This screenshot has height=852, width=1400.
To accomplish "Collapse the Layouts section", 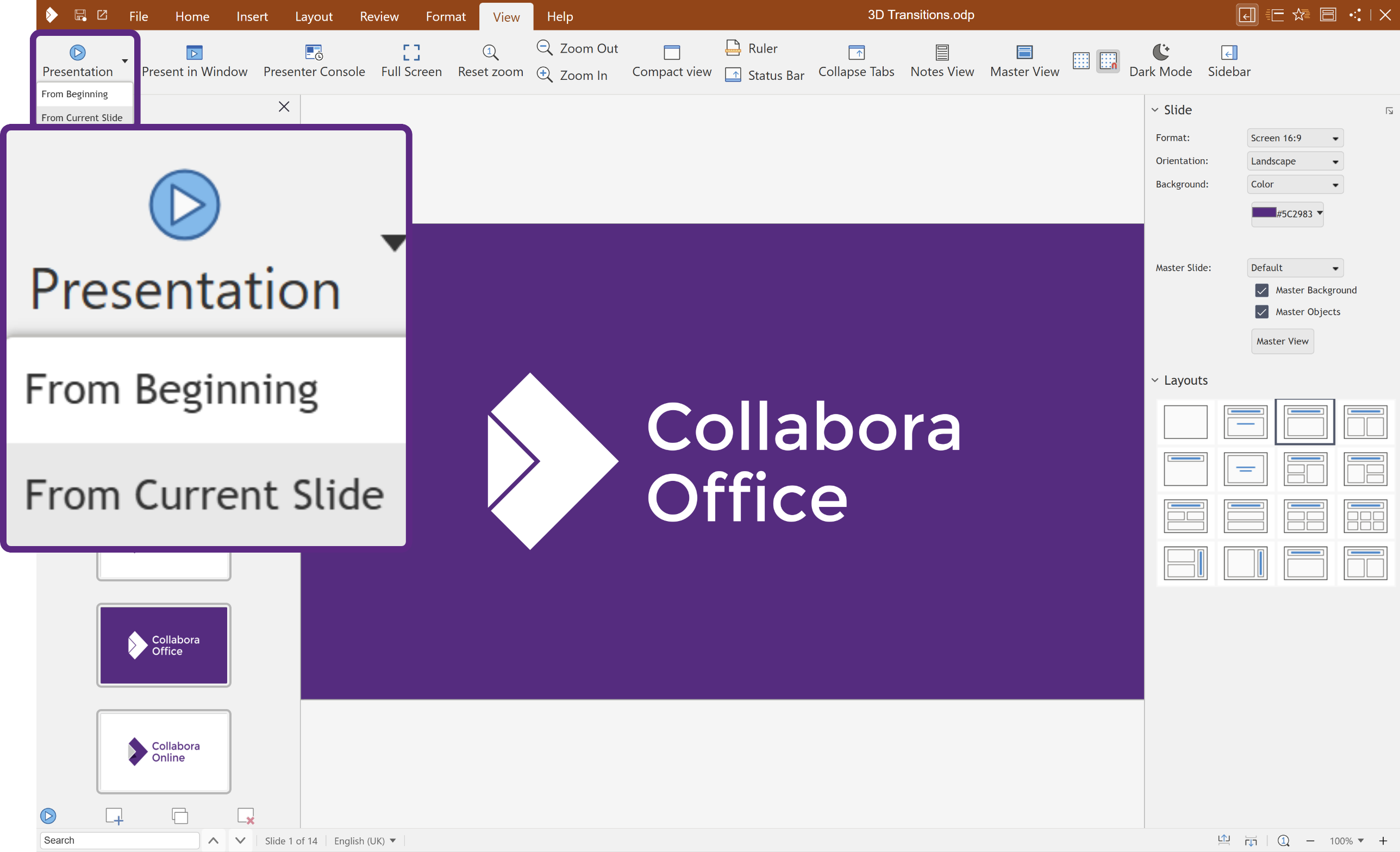I will [x=1154, y=380].
